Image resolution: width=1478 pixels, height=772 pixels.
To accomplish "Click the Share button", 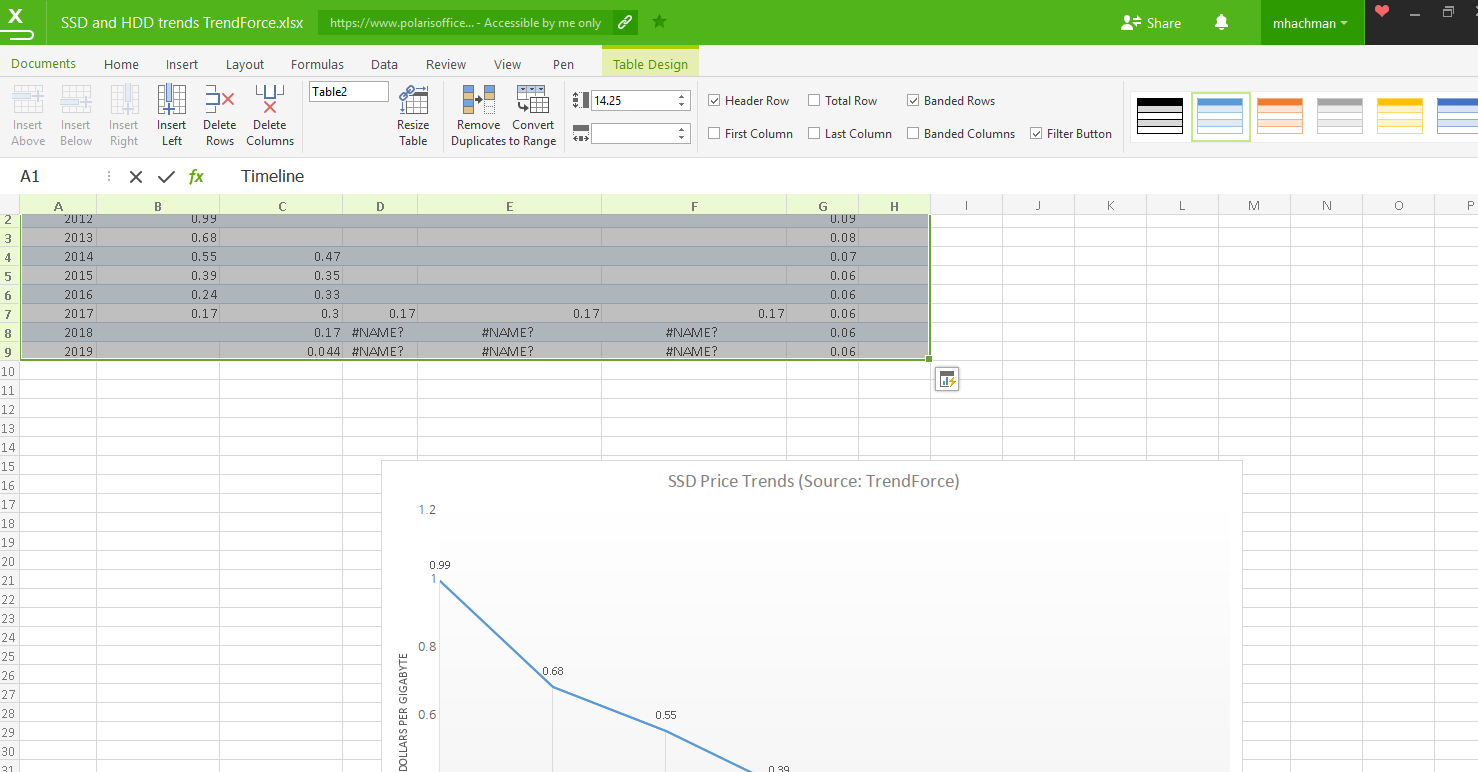I will pyautogui.click(x=1151, y=23).
